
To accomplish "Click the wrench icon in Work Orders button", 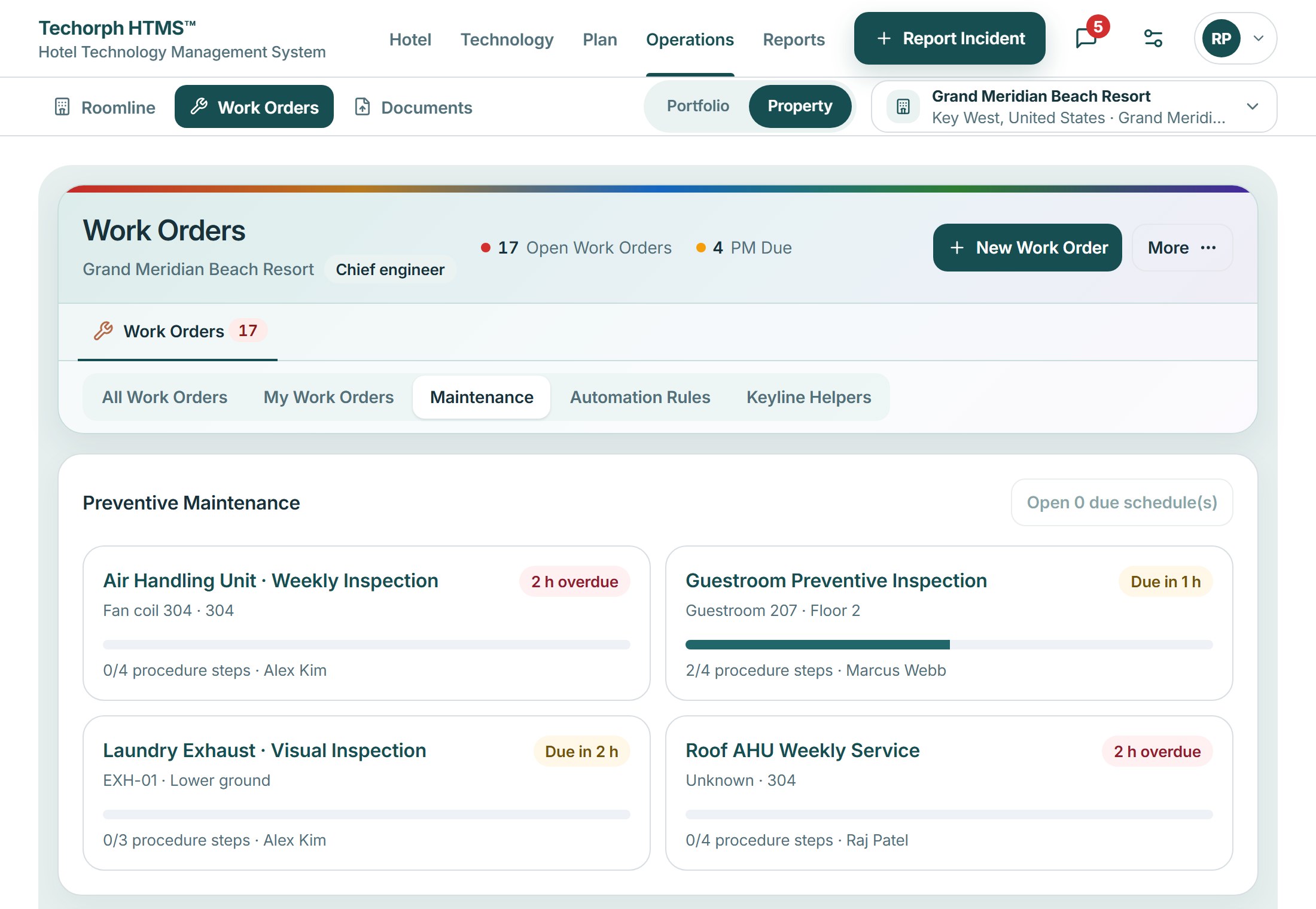I will [199, 106].
